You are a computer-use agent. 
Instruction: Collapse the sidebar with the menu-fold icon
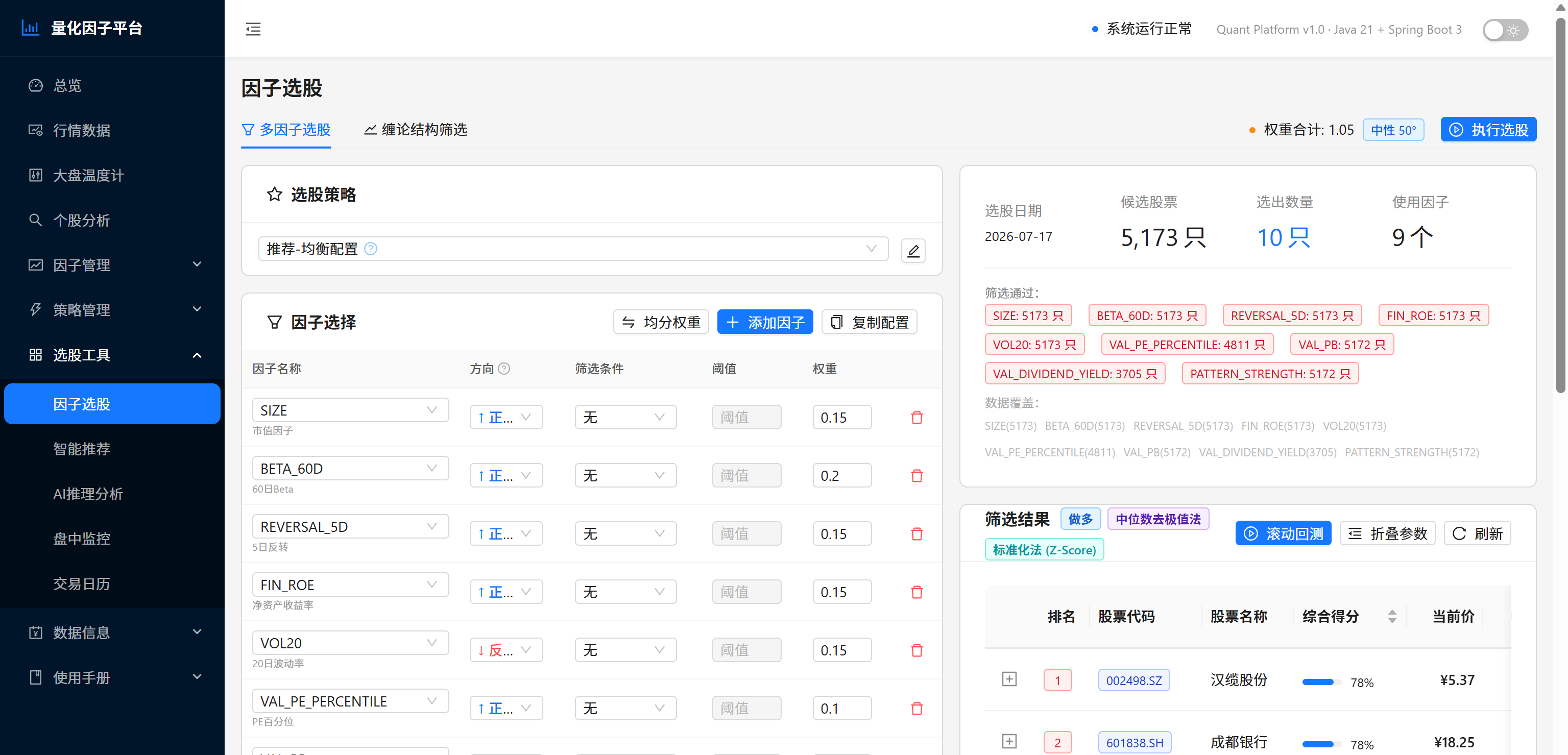[253, 29]
